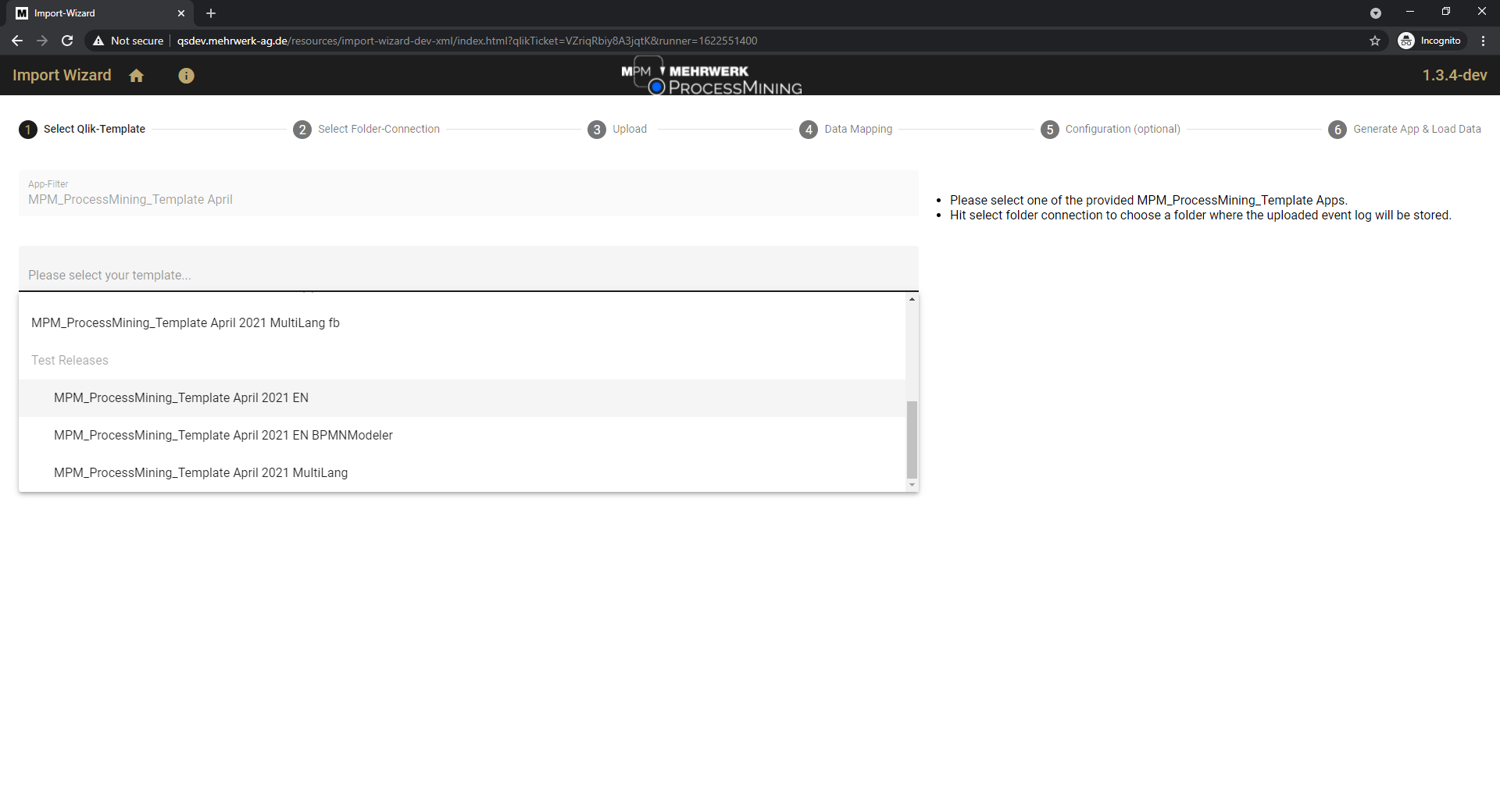Click scrollbar down arrow in template list
The width and height of the screenshot is (1500, 812).
coord(912,485)
